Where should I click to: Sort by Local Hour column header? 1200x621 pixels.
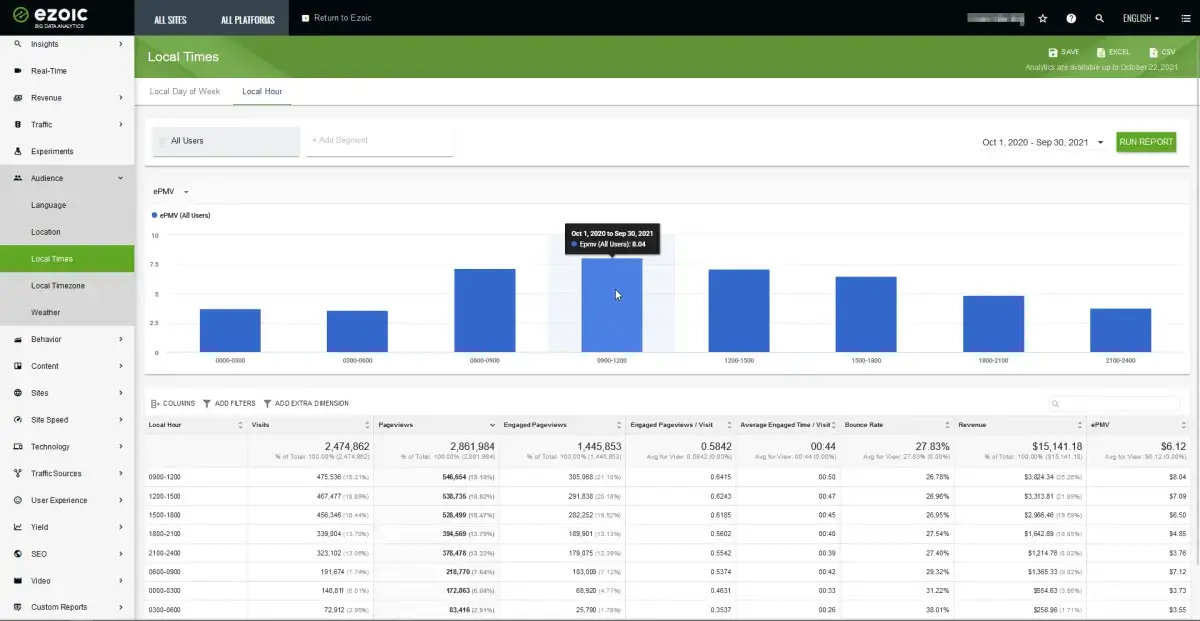(x=195, y=425)
